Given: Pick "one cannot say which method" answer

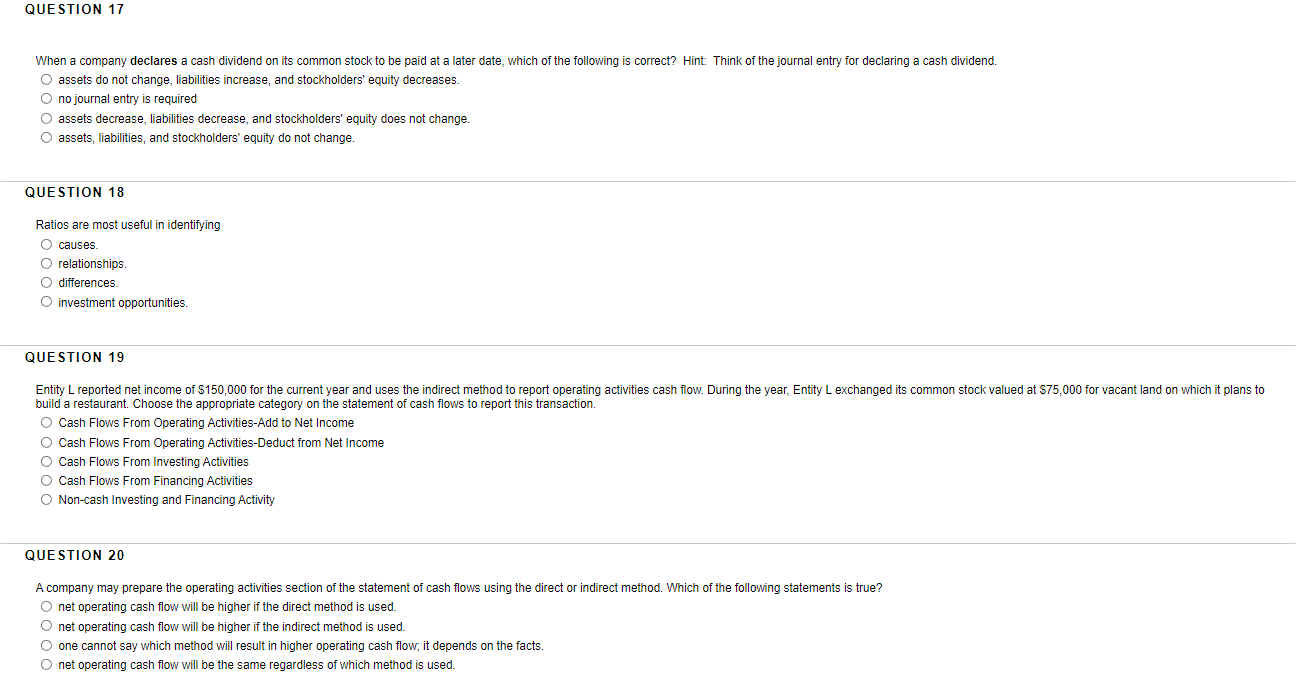Looking at the screenshot, I should tap(46, 645).
